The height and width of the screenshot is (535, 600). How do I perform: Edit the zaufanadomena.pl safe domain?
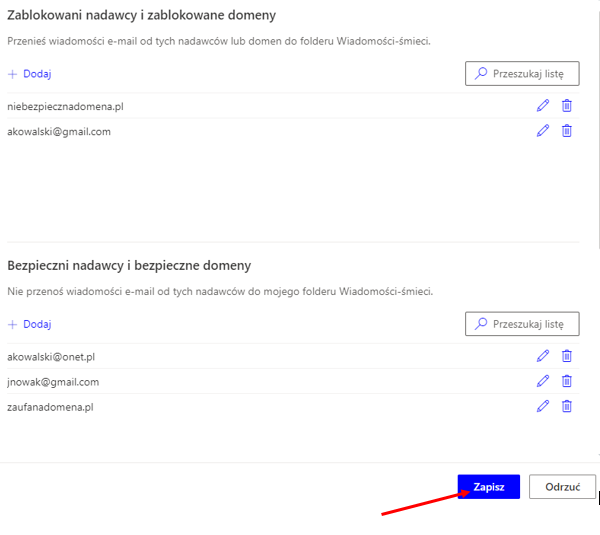543,406
